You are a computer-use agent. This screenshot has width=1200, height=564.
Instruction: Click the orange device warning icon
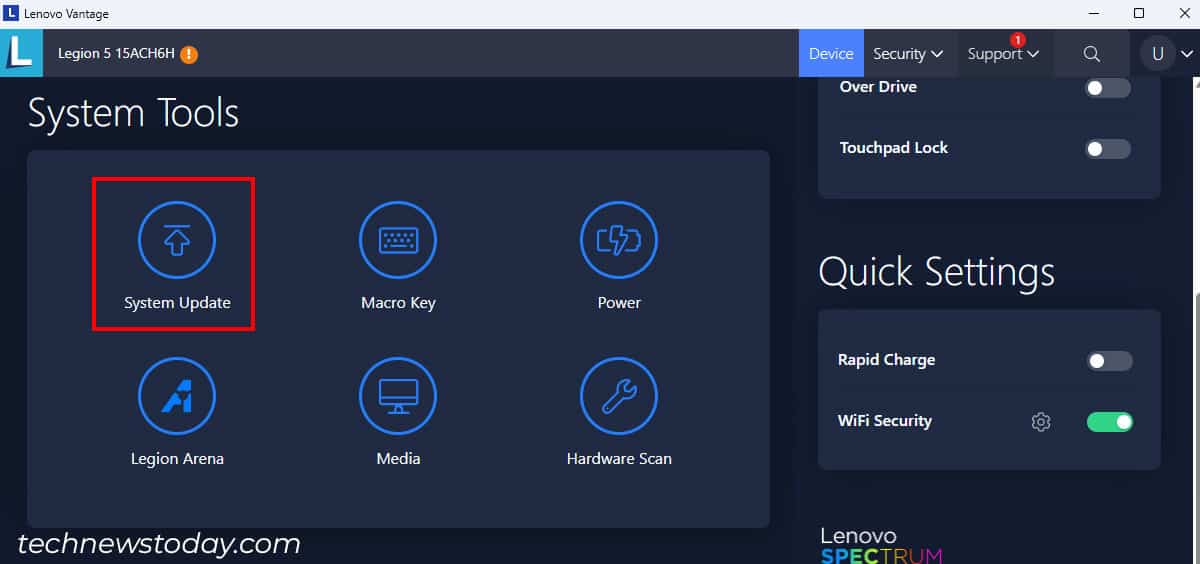click(189, 54)
